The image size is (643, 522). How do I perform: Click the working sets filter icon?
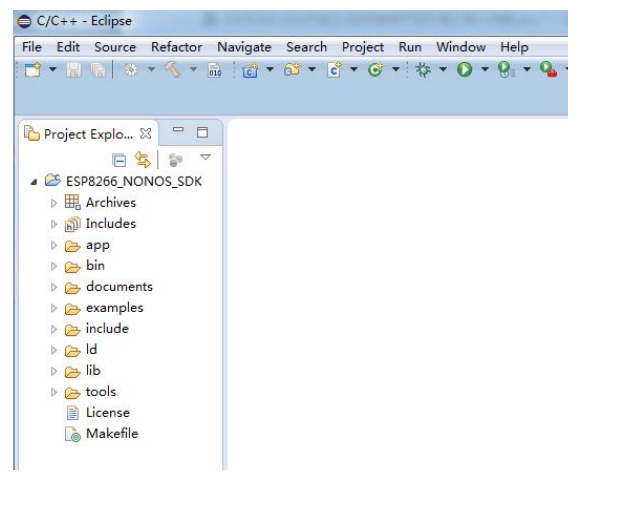tap(176, 160)
